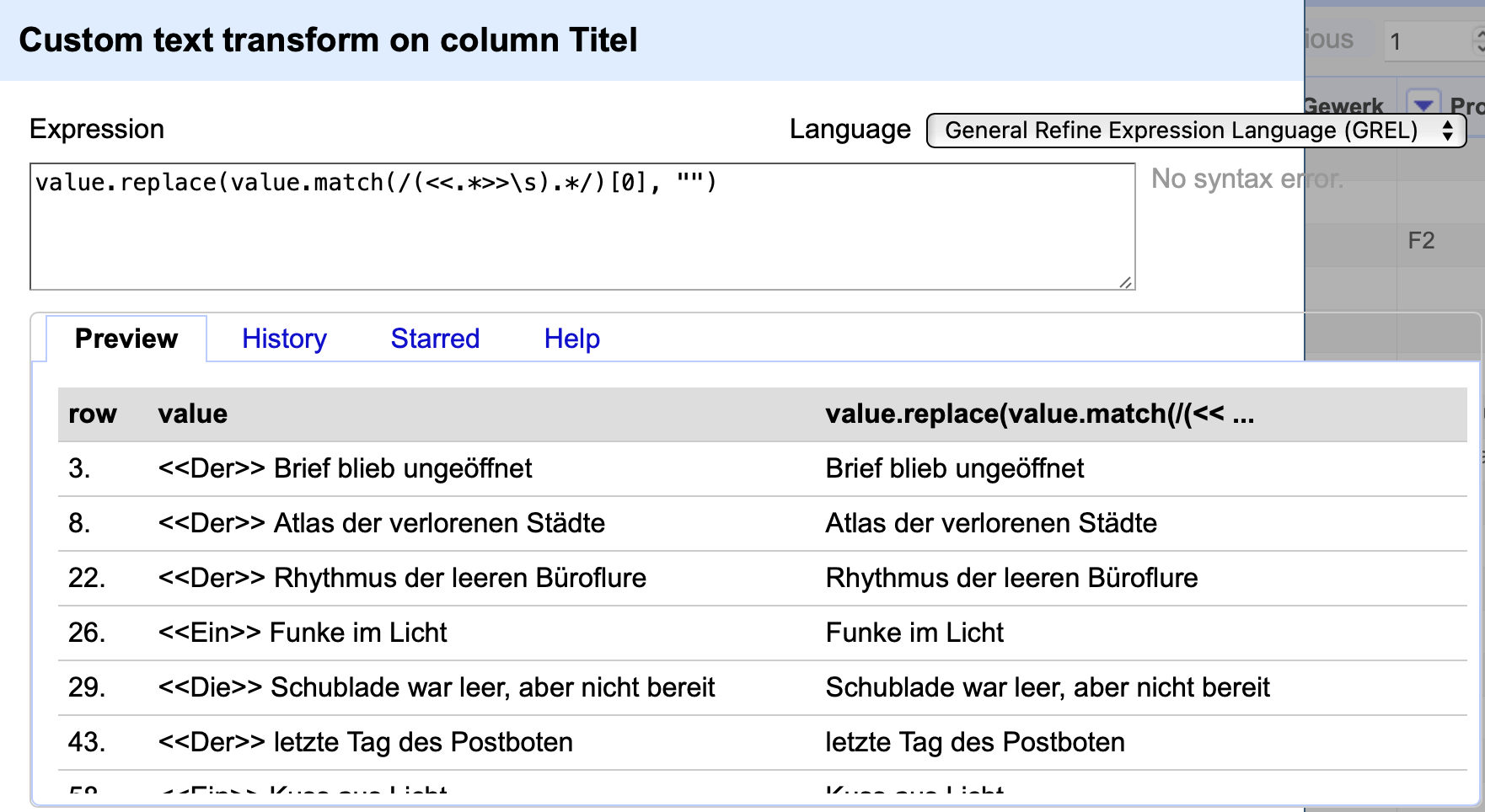Open the Help tab
This screenshot has width=1485, height=812.
click(x=571, y=339)
